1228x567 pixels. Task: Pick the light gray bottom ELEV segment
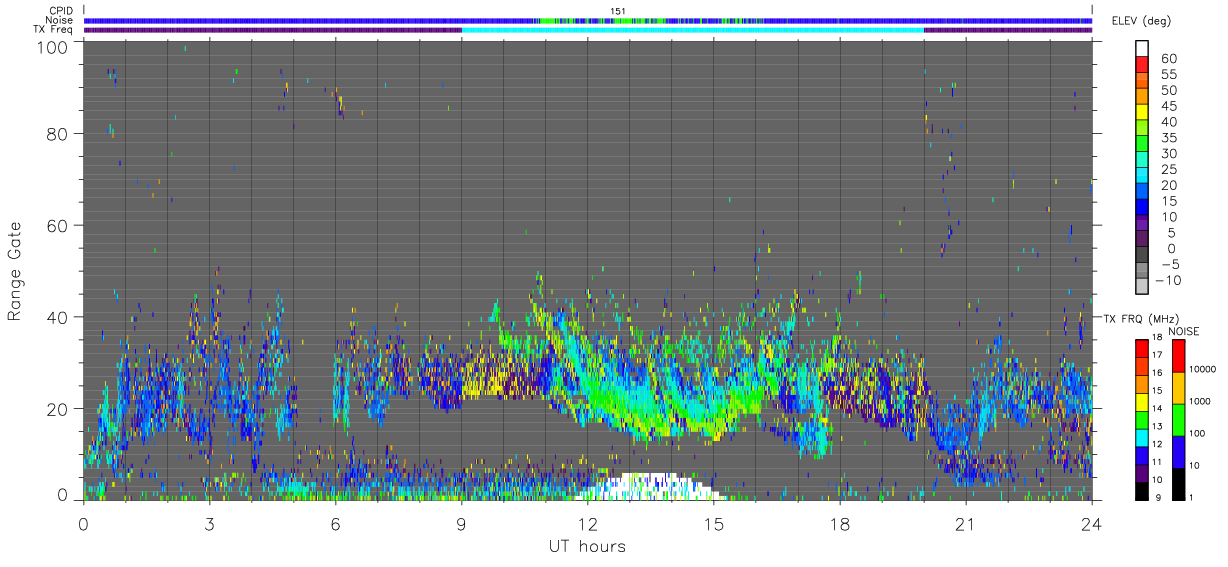[1142, 286]
